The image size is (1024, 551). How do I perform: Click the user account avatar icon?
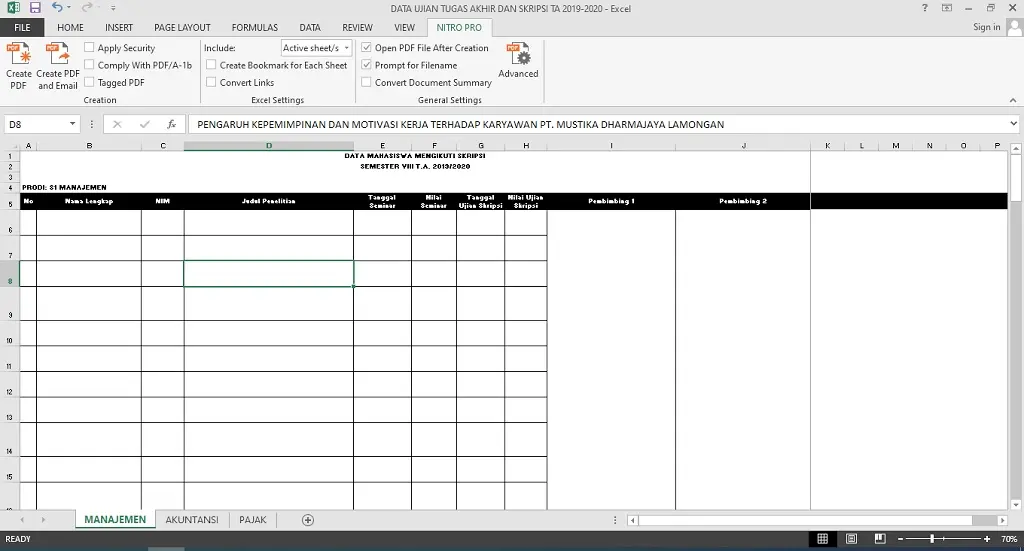(1014, 27)
